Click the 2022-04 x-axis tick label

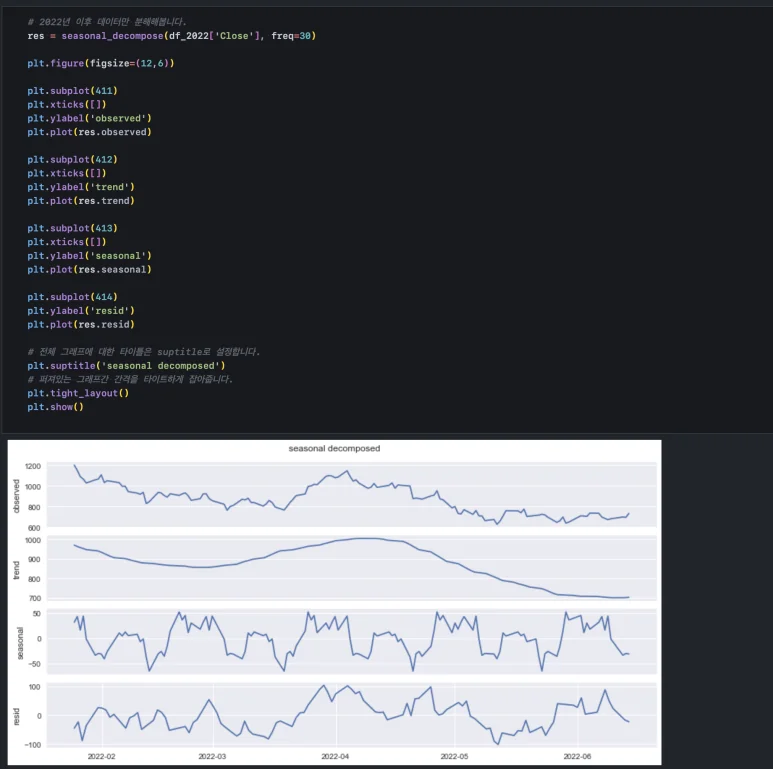pos(337,755)
